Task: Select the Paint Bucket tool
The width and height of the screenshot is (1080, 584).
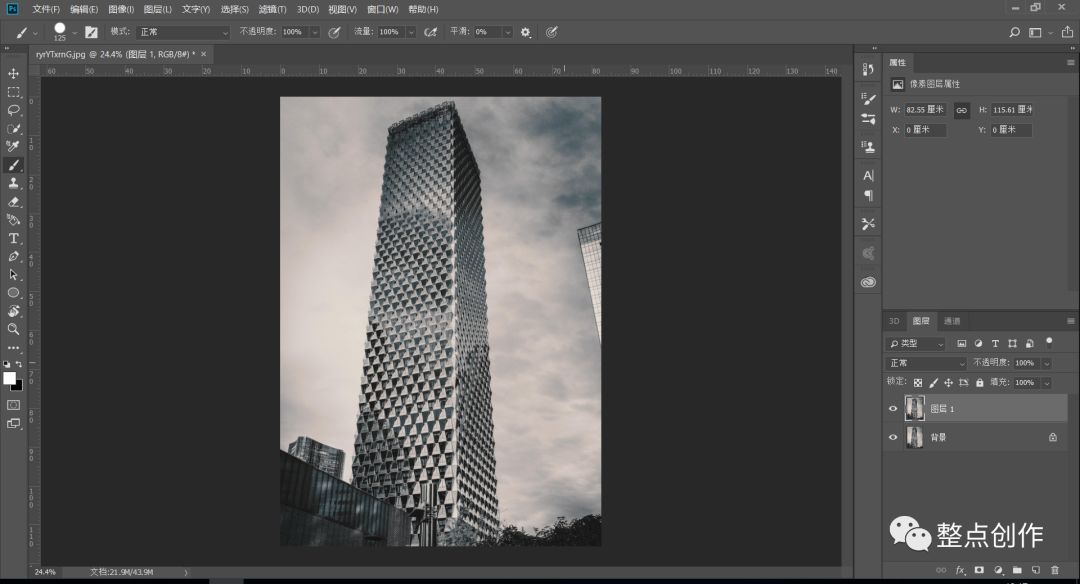Action: tap(13, 220)
